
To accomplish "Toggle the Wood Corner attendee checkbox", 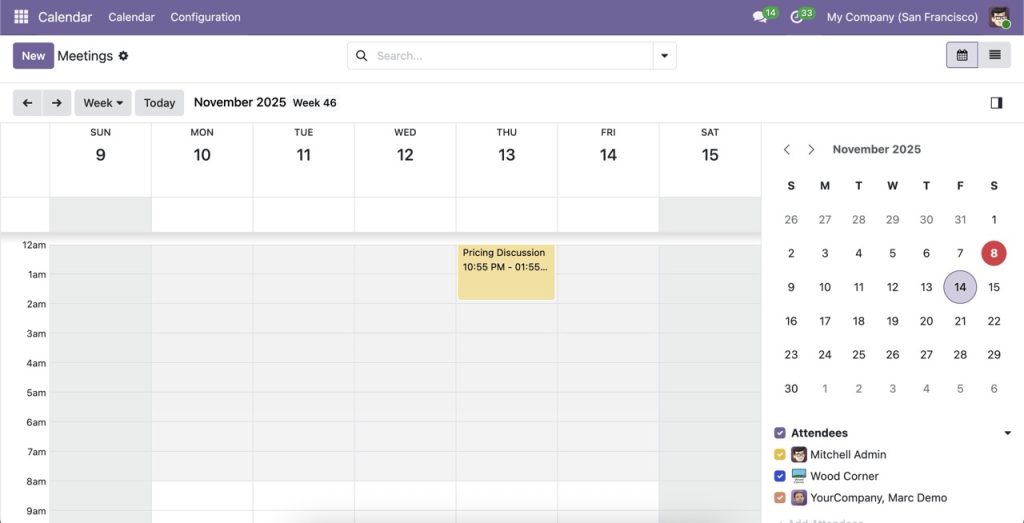I will point(780,476).
